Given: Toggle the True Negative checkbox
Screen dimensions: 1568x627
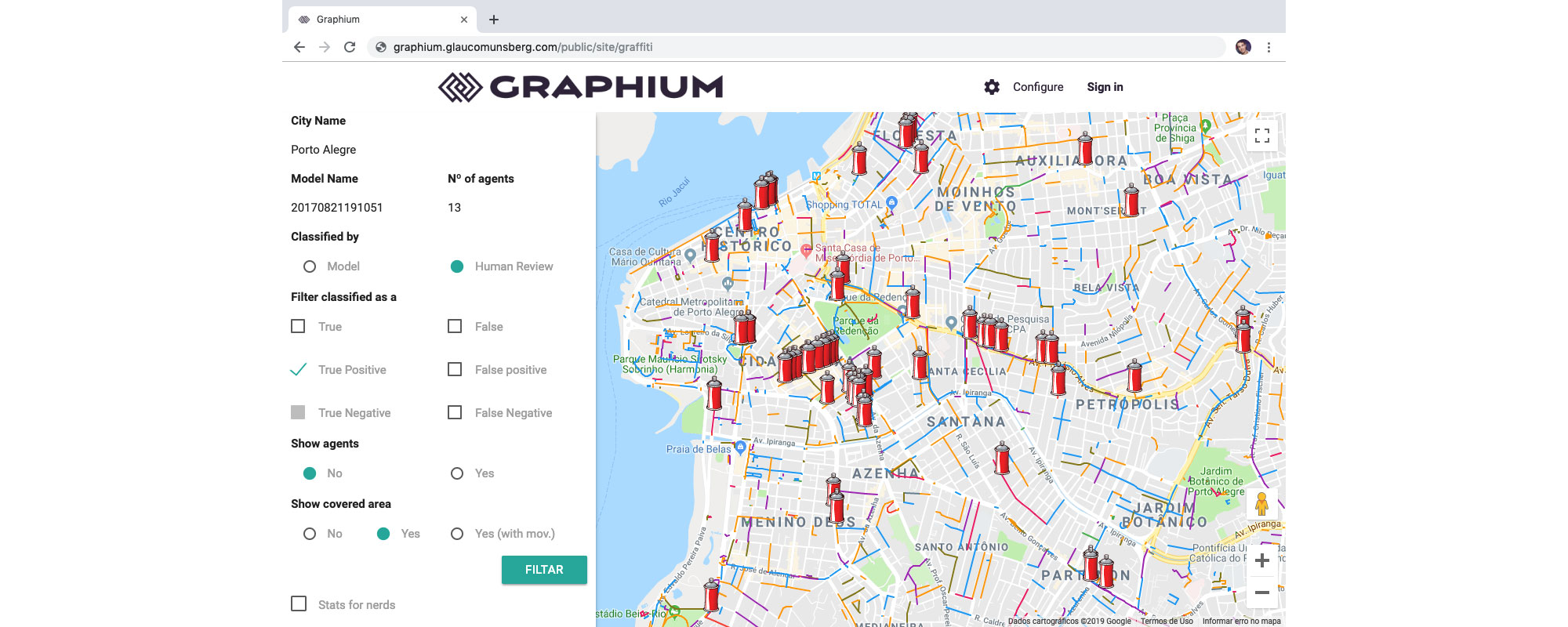Looking at the screenshot, I should pyautogui.click(x=298, y=412).
